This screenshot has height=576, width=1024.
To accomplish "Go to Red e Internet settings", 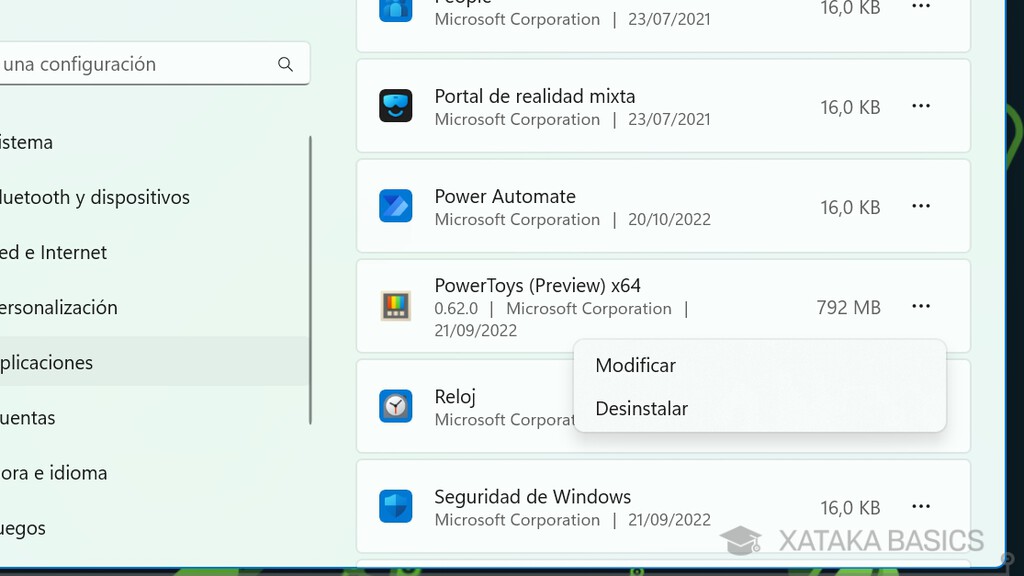I will [54, 252].
